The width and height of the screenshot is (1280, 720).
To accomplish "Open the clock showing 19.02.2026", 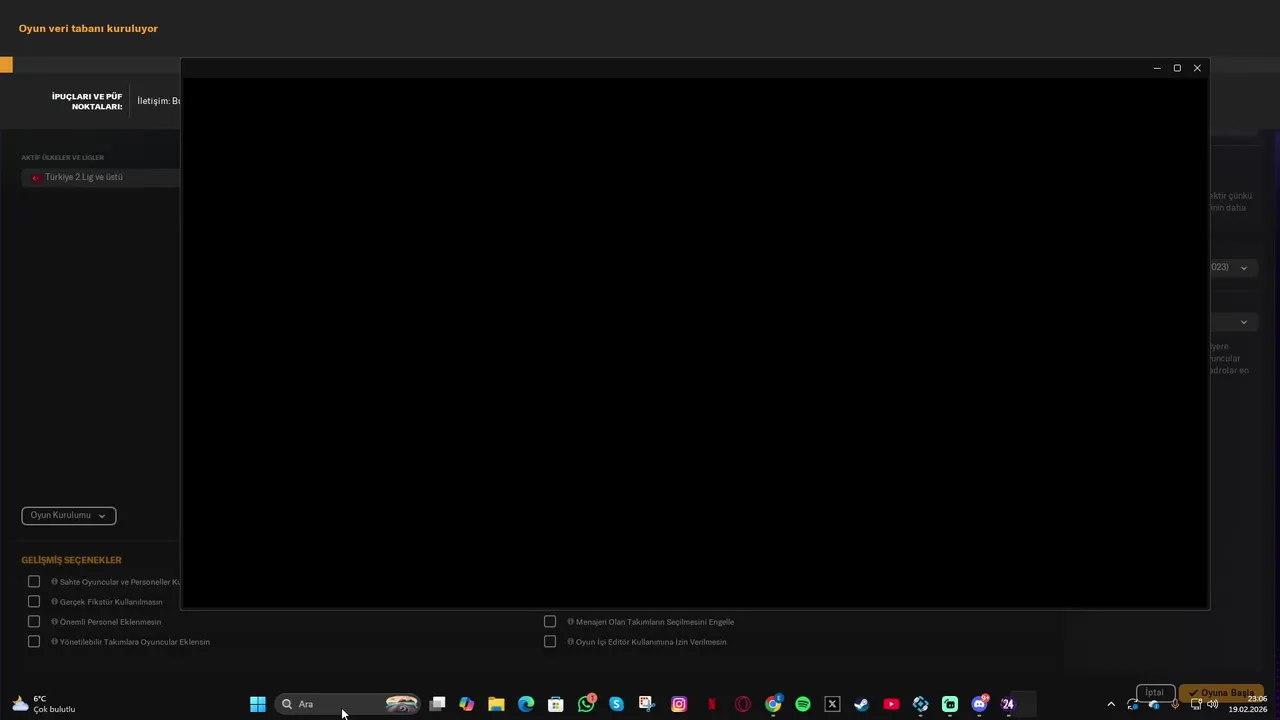I will pyautogui.click(x=1248, y=704).
